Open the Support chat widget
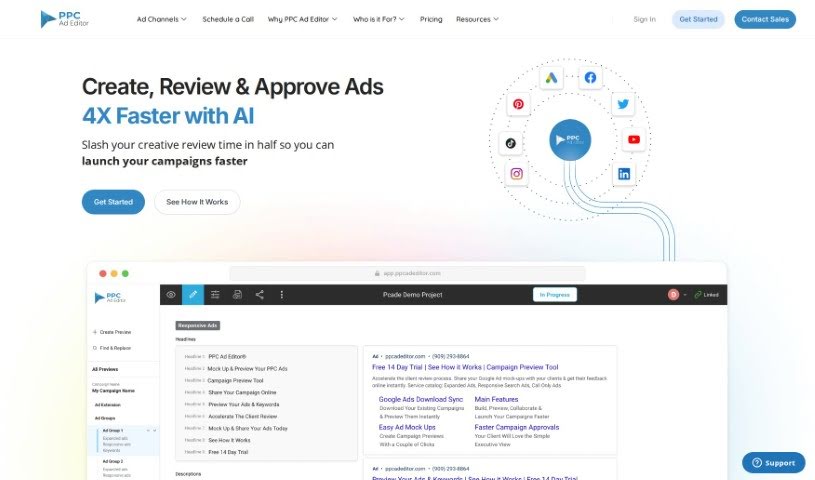Viewport: 815px width, 480px height. tap(773, 463)
